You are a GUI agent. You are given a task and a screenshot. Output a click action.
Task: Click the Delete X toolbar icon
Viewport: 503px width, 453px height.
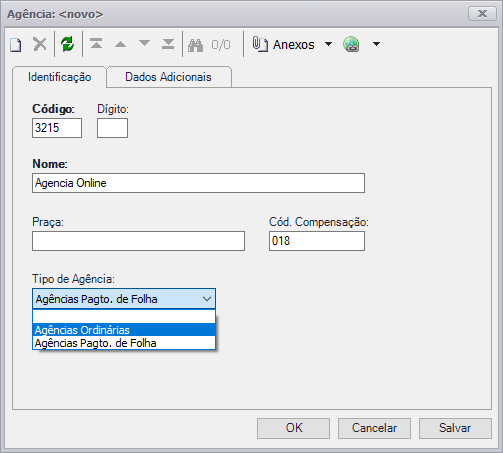coord(40,44)
